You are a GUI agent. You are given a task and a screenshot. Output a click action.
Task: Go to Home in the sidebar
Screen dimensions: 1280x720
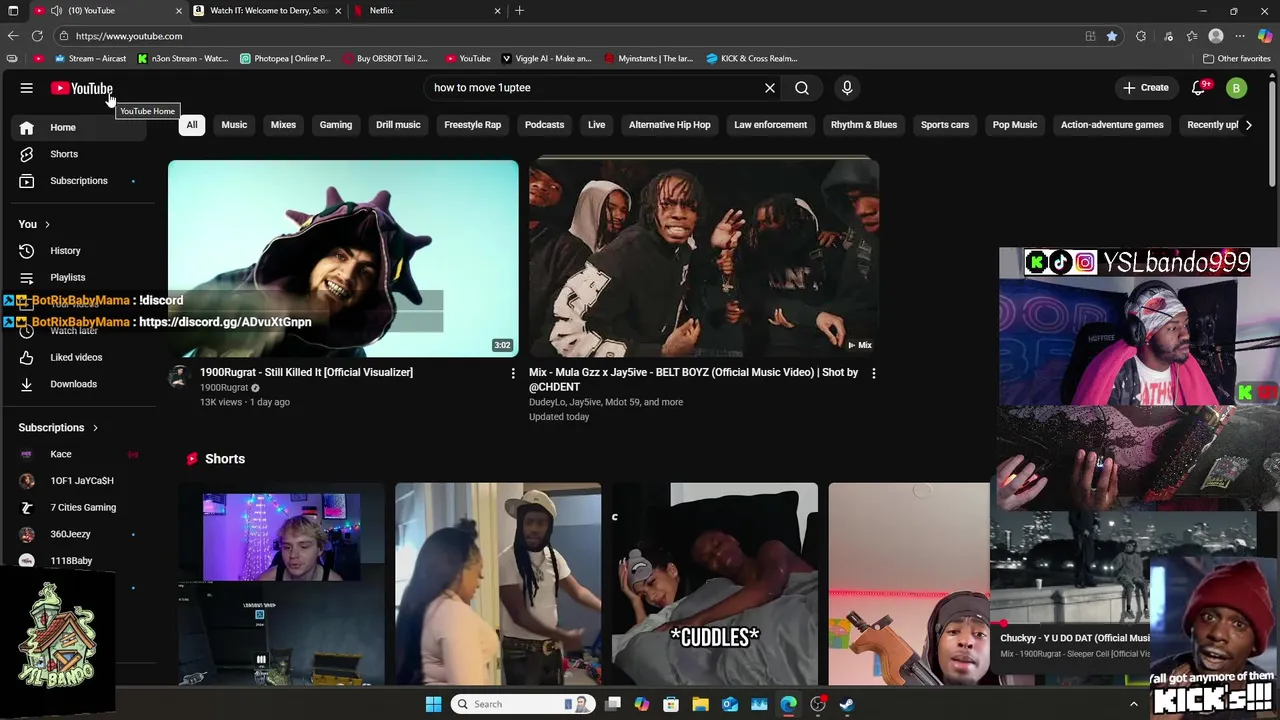78,127
